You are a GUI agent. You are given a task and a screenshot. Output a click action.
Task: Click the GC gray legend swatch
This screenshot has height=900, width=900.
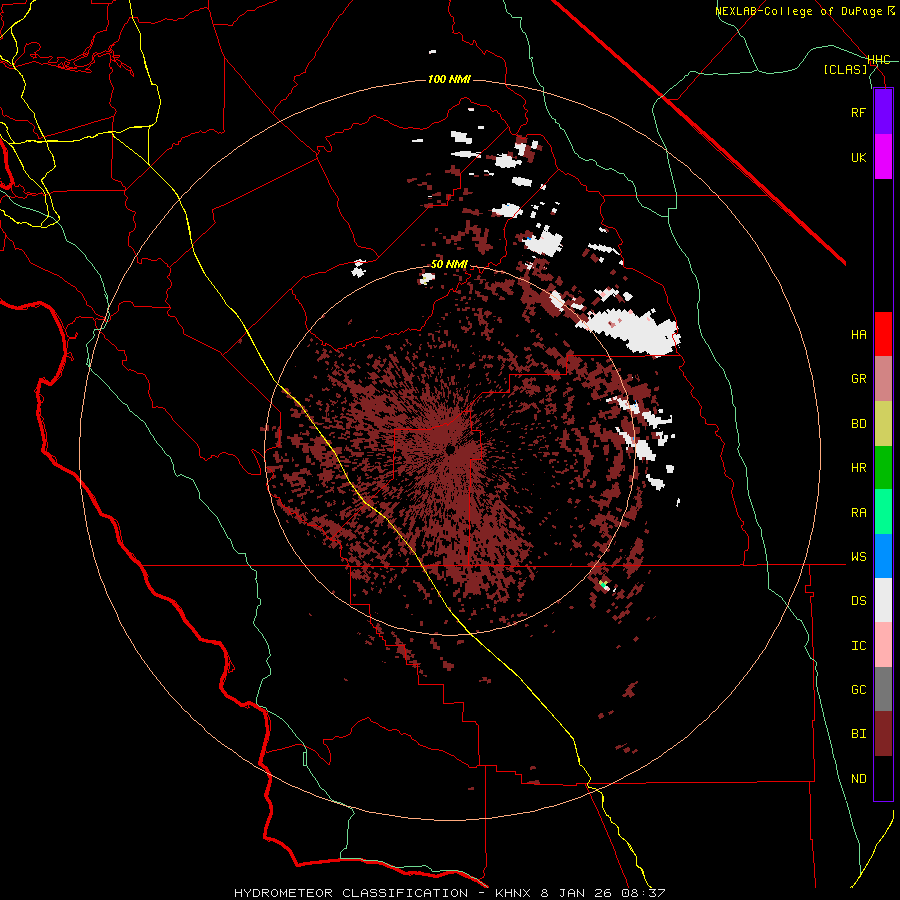point(883,689)
